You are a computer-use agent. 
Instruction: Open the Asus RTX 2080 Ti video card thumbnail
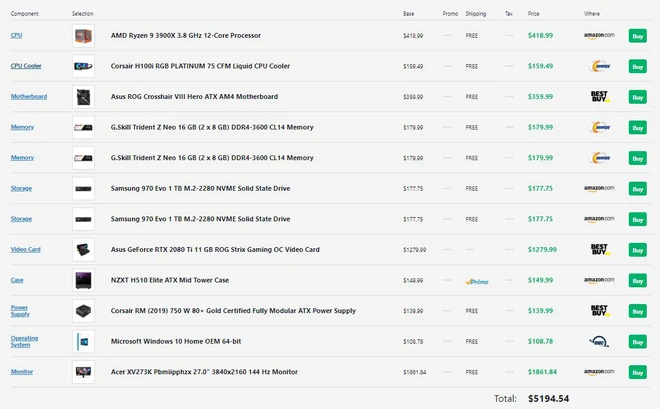click(x=83, y=250)
